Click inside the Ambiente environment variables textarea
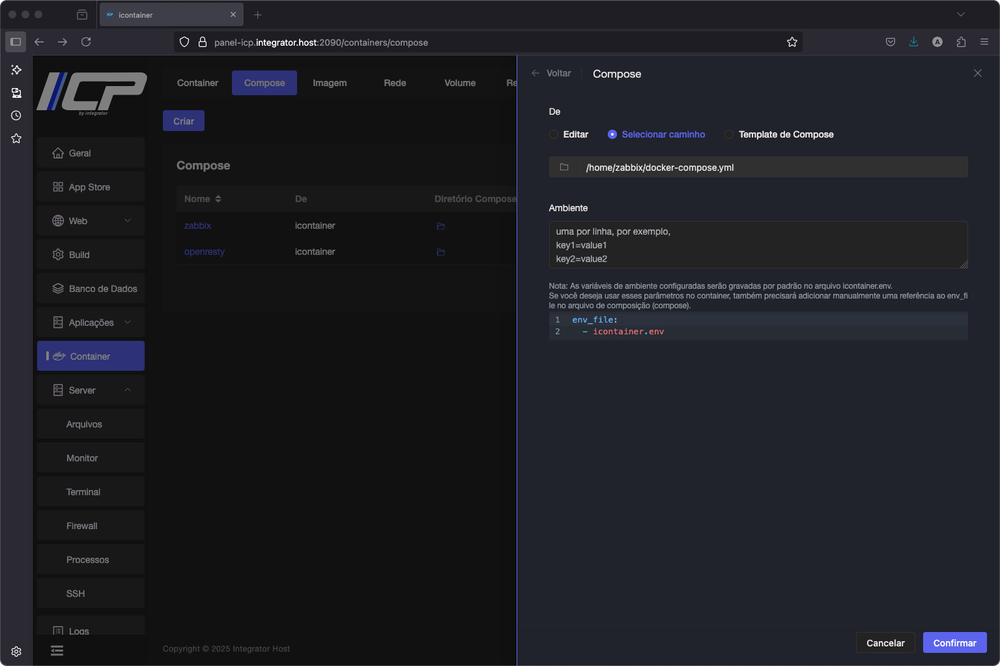This screenshot has height=666, width=1000. (755, 244)
